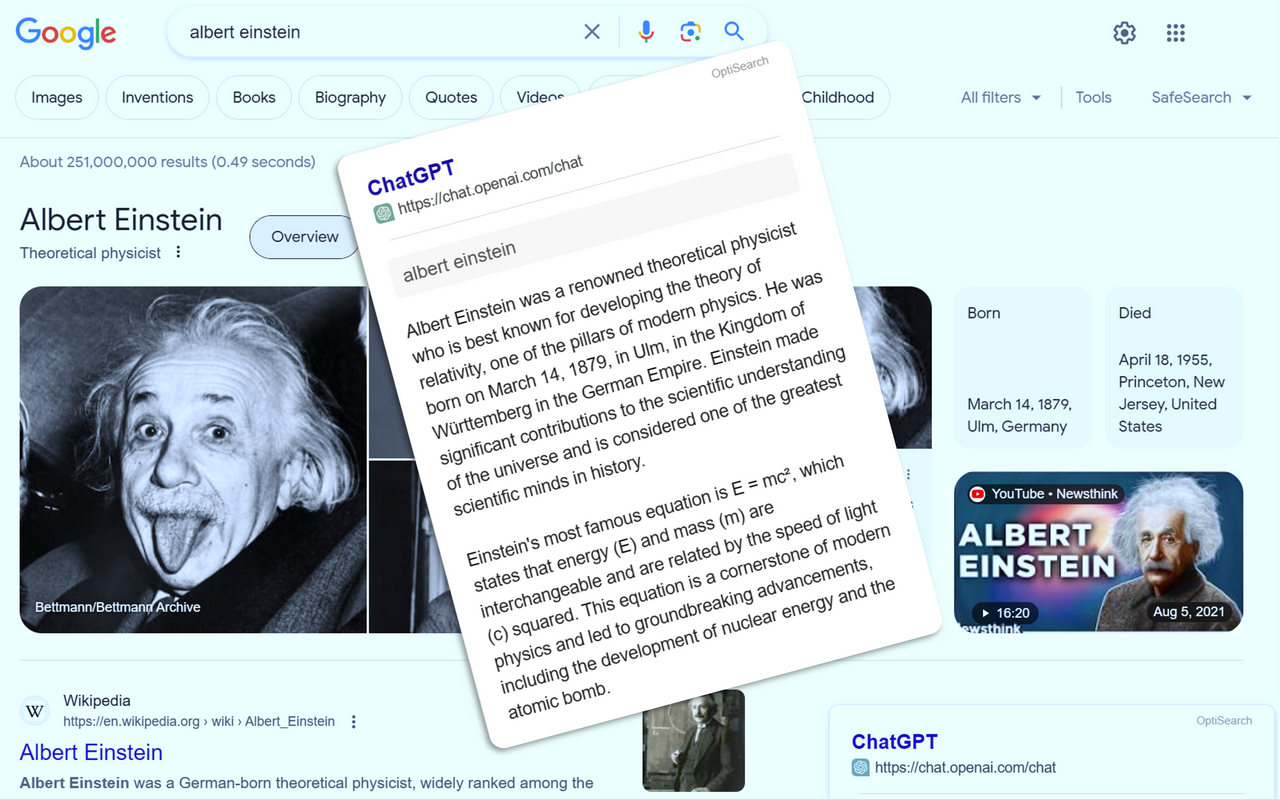Click the 'Aug 5, 2021' video date

[x=1189, y=612]
